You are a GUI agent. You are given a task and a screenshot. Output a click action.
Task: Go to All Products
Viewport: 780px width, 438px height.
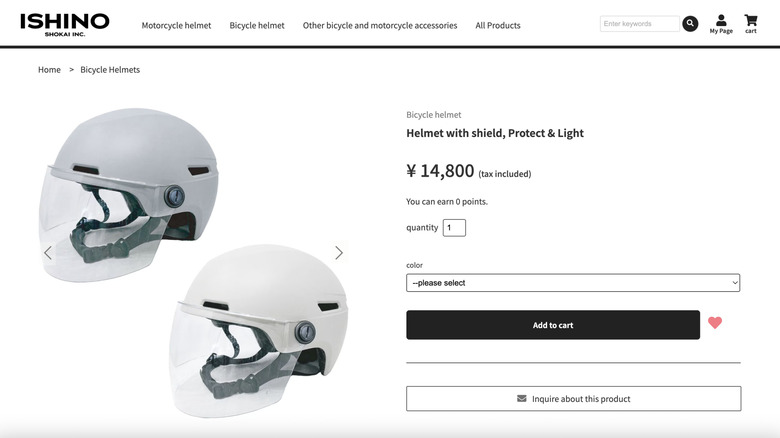pyautogui.click(x=497, y=25)
